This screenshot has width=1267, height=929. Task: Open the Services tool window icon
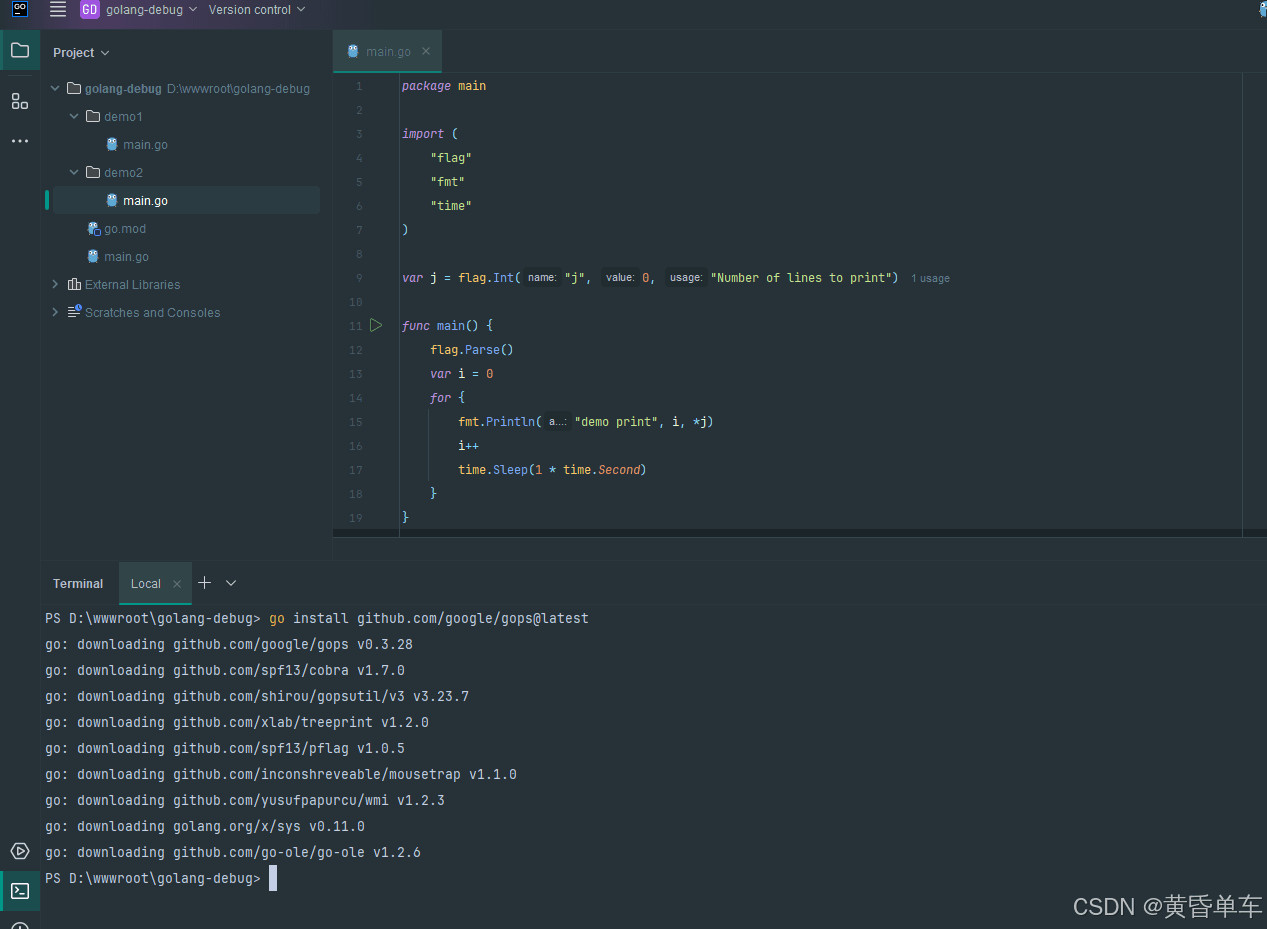point(20,851)
